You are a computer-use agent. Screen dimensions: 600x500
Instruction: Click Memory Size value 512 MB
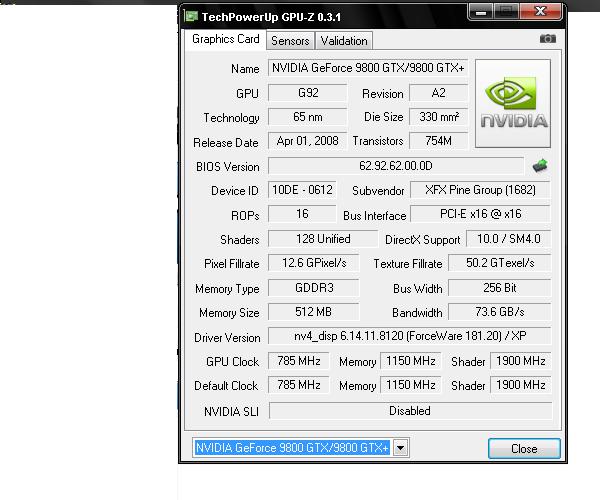314,312
